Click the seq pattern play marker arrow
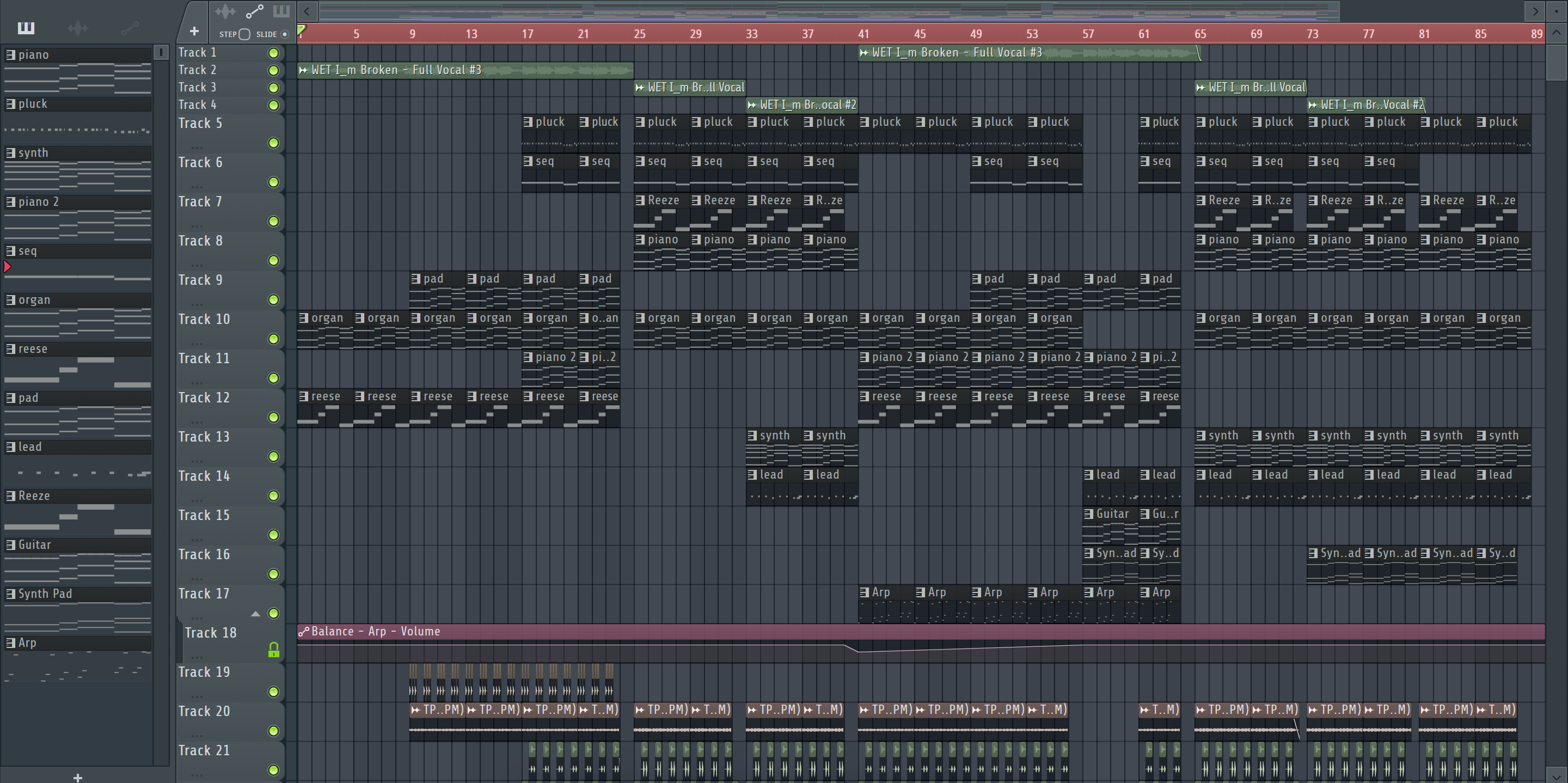Viewport: 1568px width, 783px height. (7, 266)
